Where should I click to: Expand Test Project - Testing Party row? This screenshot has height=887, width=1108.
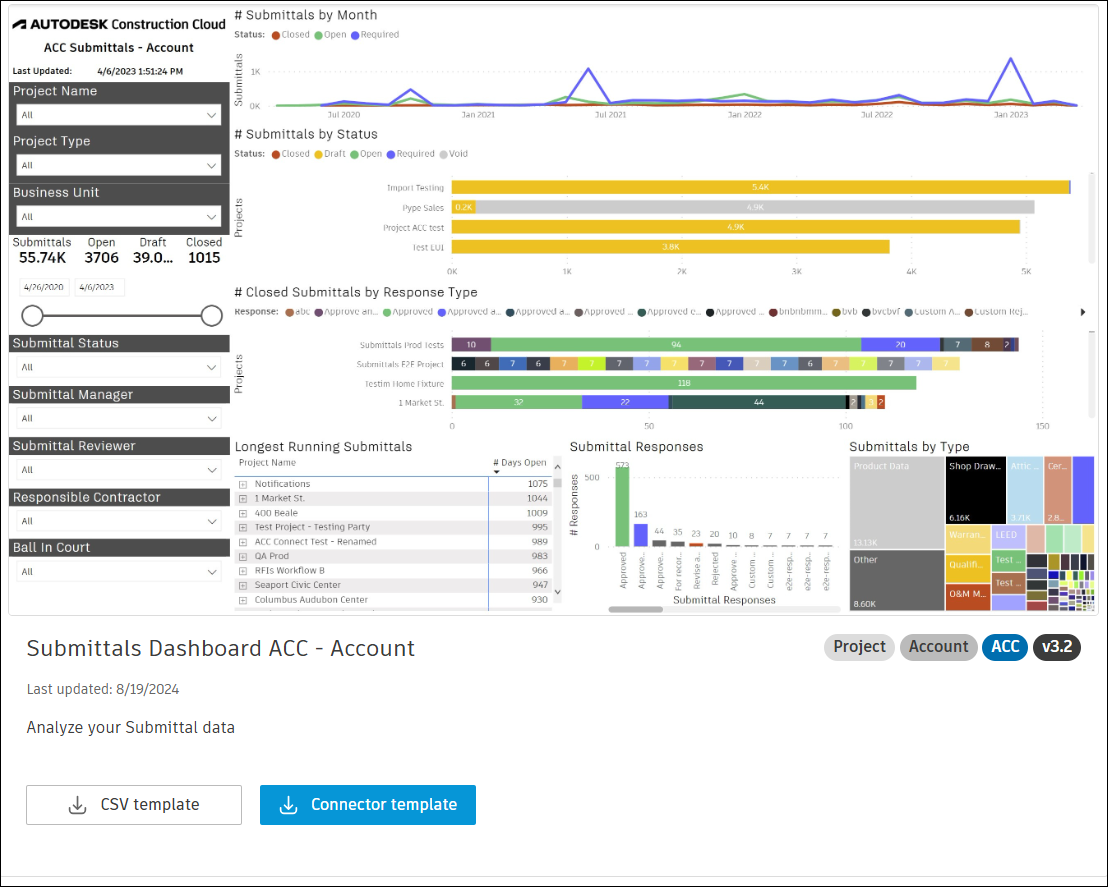click(x=243, y=527)
